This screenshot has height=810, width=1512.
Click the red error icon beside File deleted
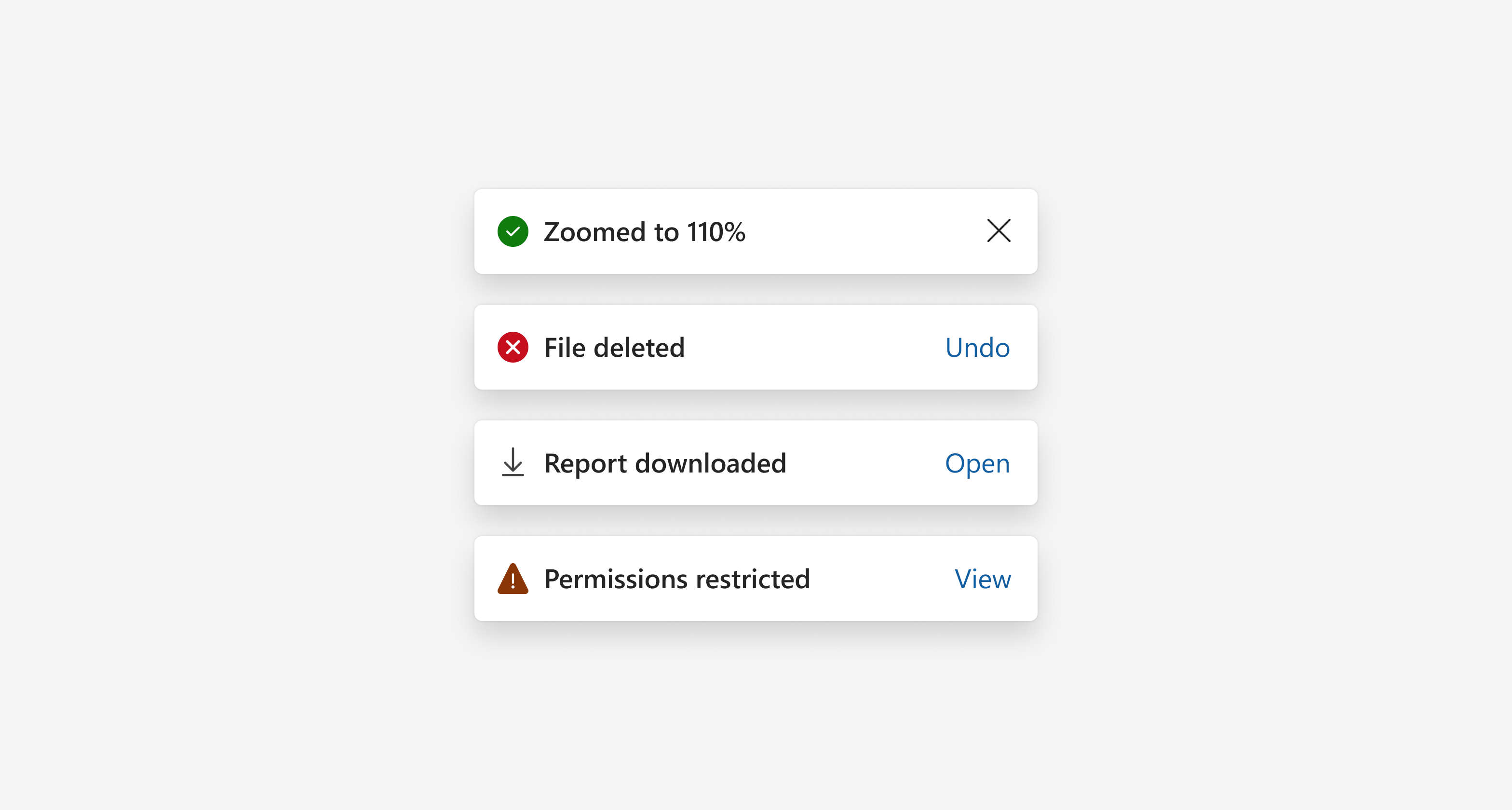coord(513,347)
